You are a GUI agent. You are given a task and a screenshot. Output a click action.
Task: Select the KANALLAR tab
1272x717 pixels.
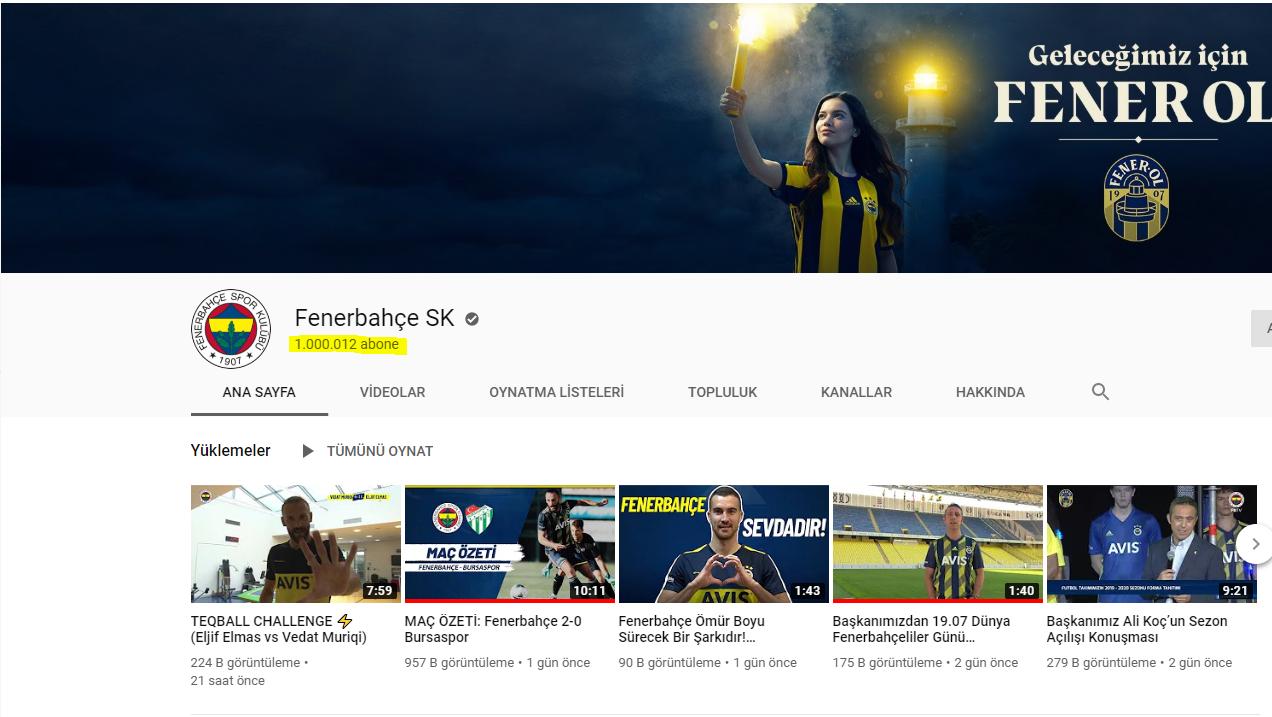856,392
